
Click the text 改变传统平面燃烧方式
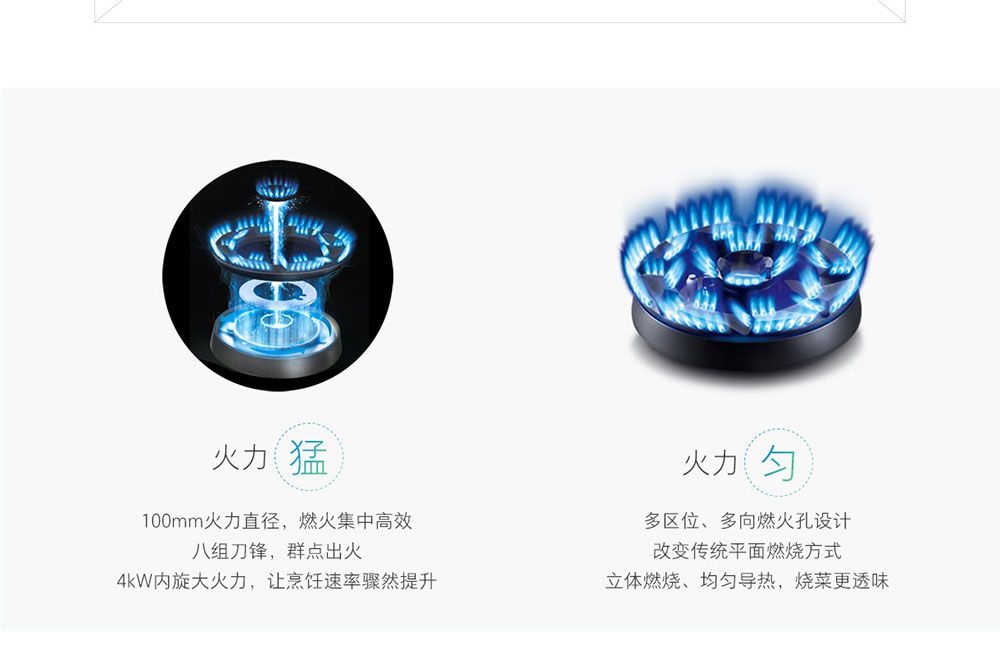[x=747, y=551]
